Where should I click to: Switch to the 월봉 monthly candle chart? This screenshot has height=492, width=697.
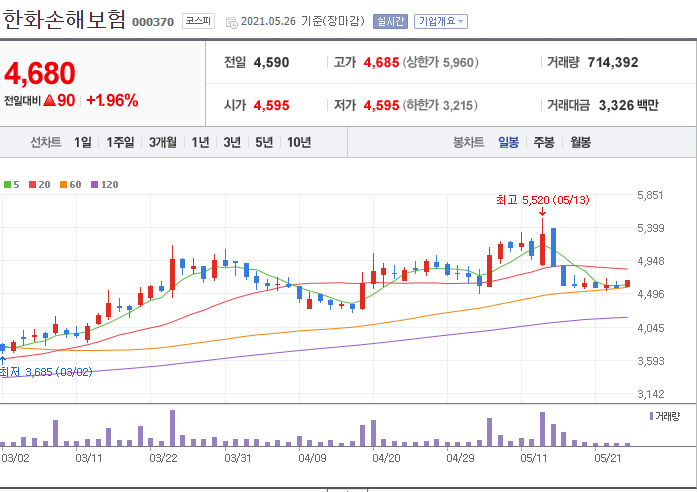click(581, 142)
